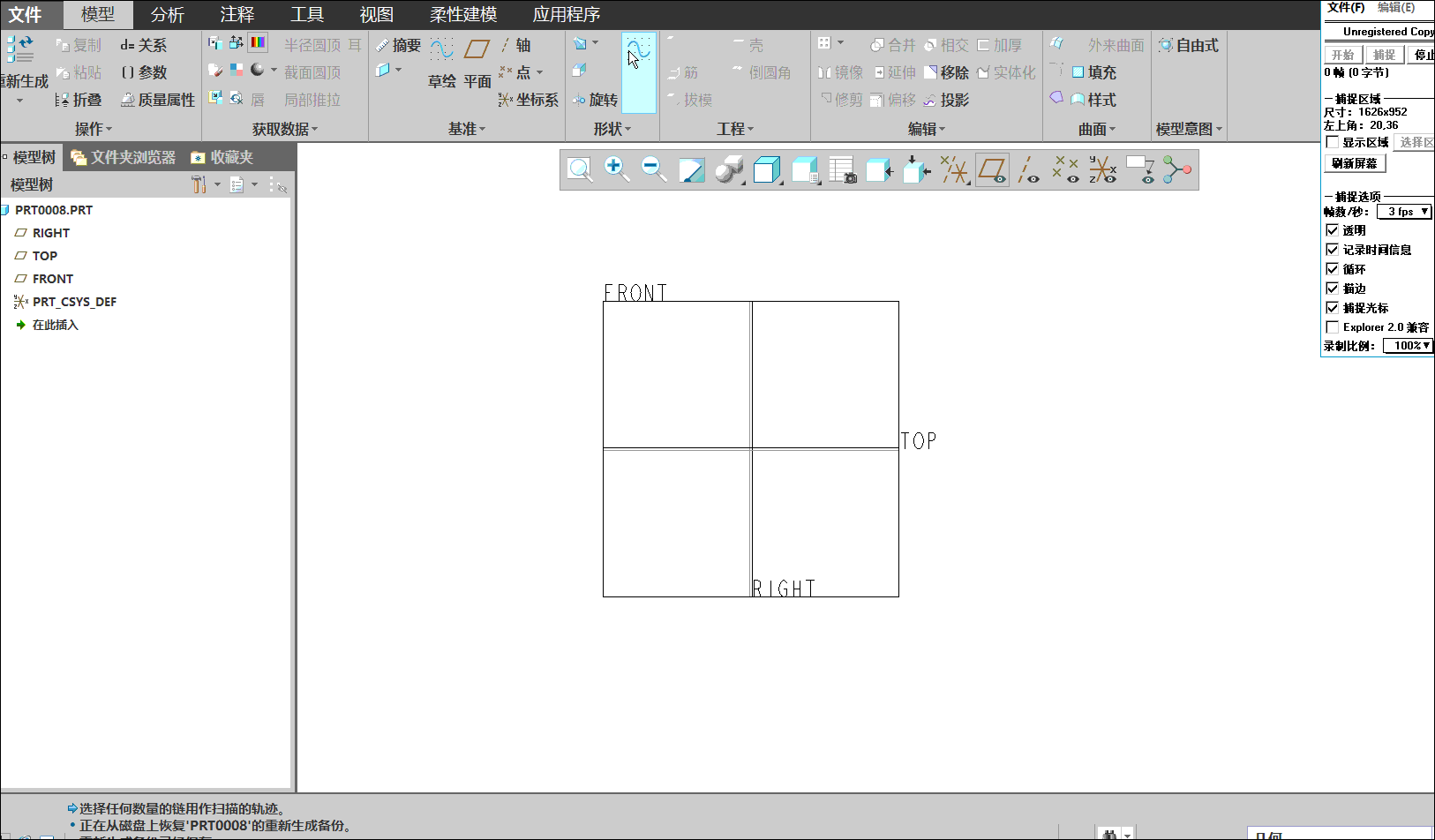
Task: Open the 文件夹浏览器 tab
Action: (x=124, y=157)
